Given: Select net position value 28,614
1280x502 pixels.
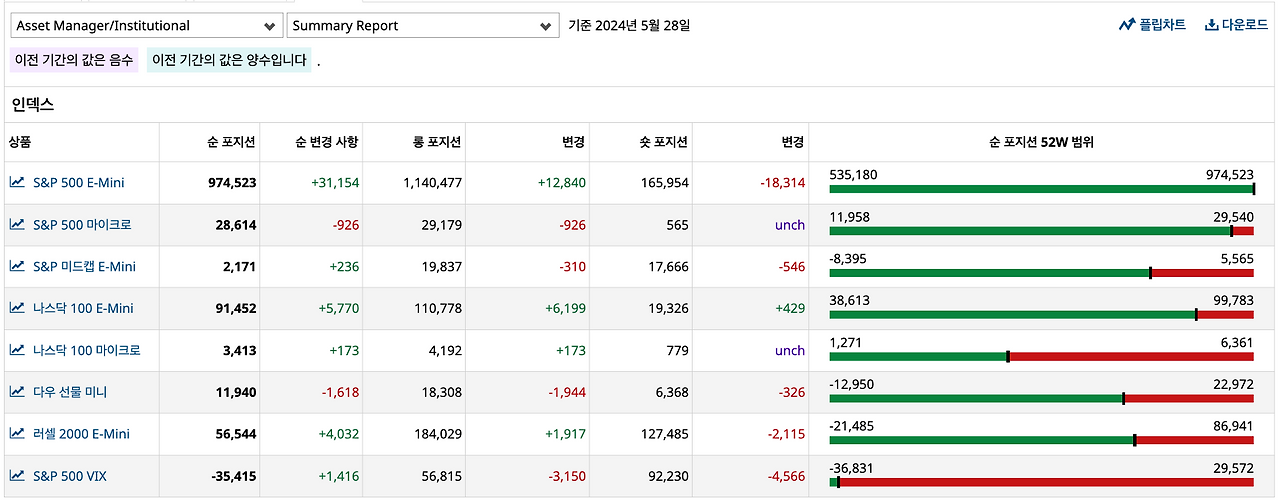Looking at the screenshot, I should pyautogui.click(x=236, y=225).
